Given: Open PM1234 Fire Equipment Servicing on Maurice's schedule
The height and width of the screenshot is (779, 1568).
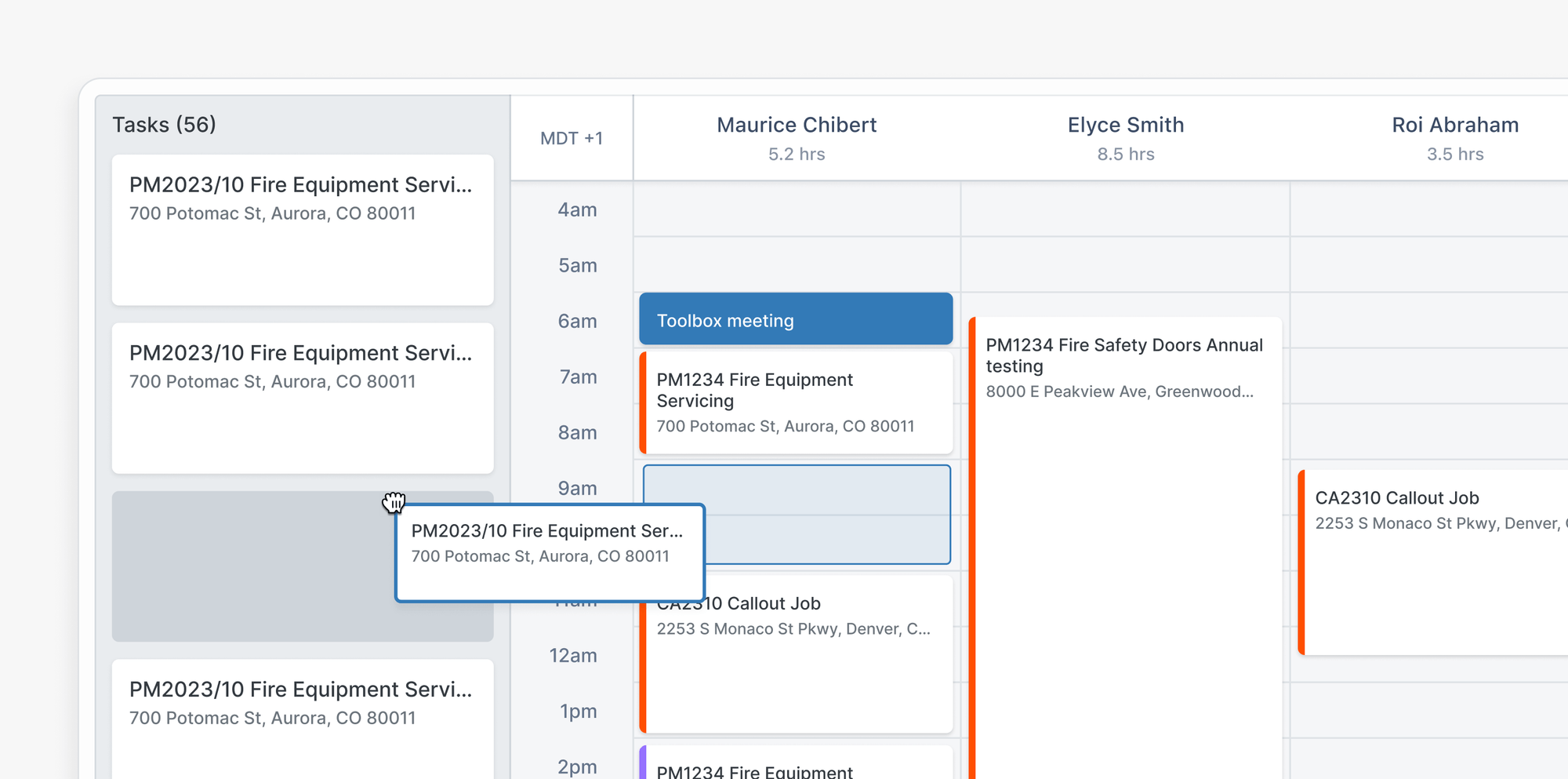Looking at the screenshot, I should pos(795,402).
